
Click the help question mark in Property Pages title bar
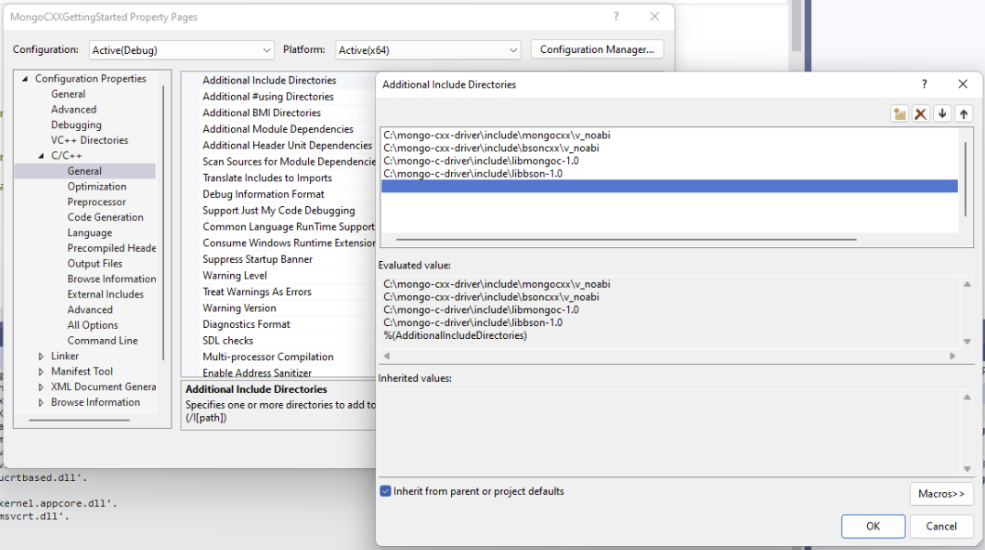tap(616, 17)
